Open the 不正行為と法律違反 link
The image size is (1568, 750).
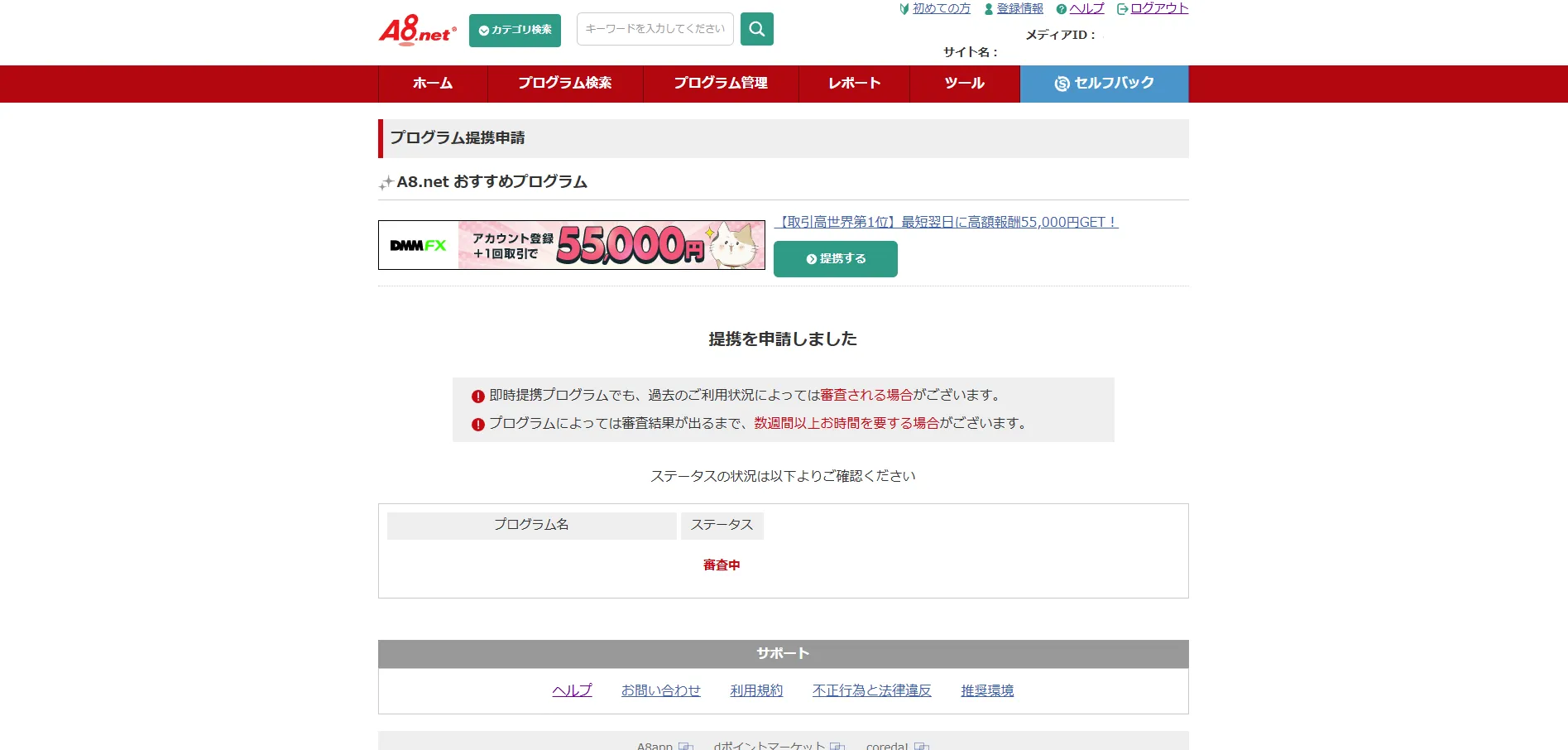872,690
